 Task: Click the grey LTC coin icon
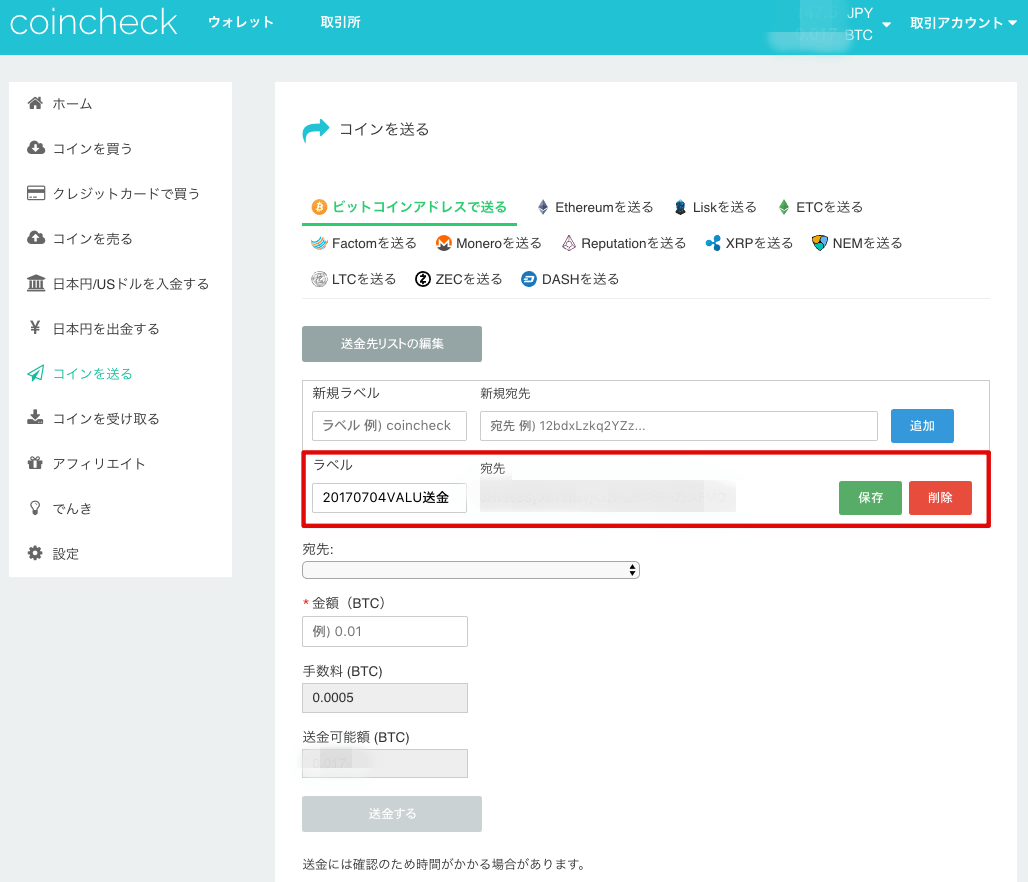point(319,279)
